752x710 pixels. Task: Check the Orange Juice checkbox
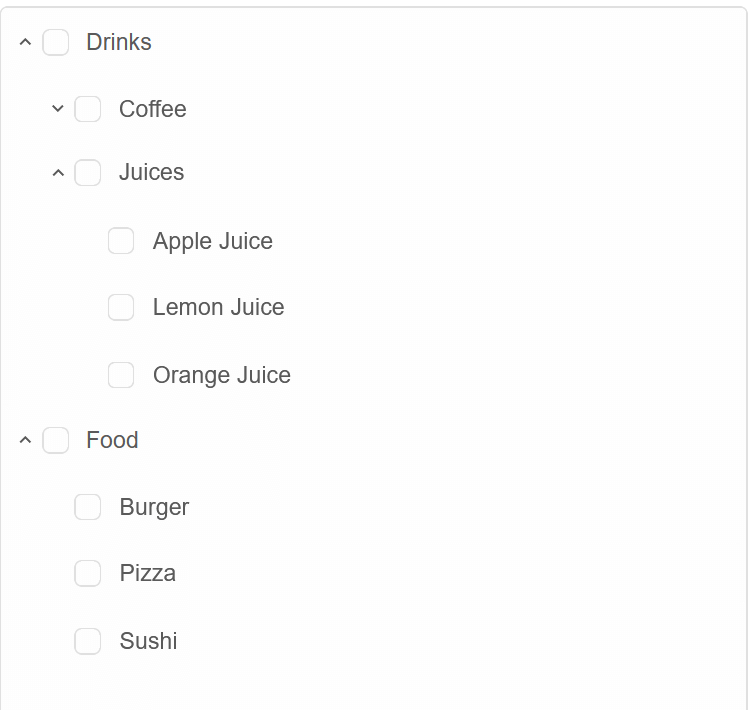click(121, 375)
